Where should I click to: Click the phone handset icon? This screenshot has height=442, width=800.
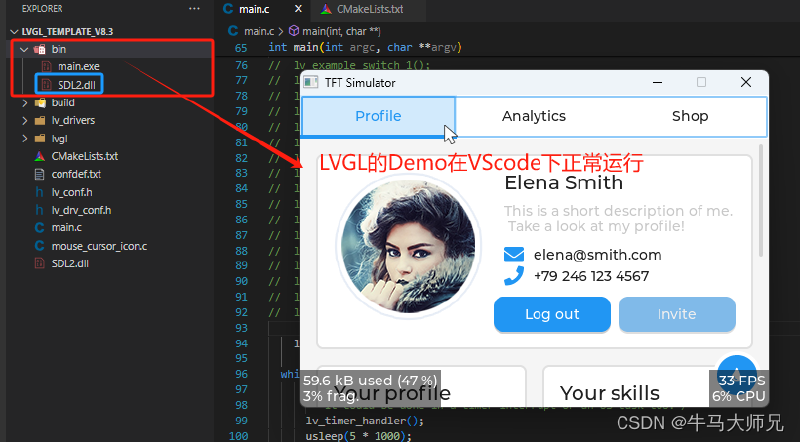click(514, 276)
